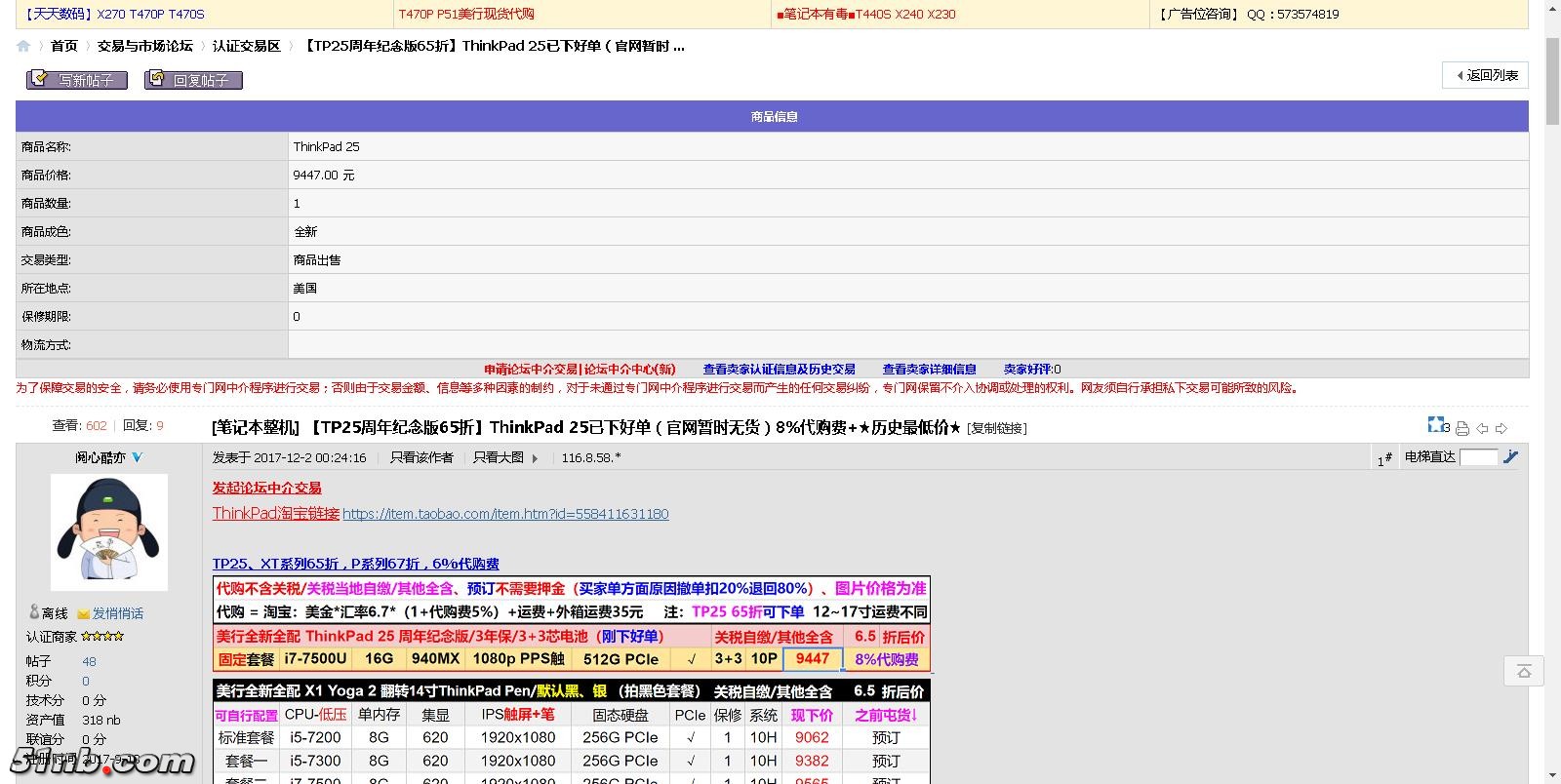Screen dimensions: 1561x784
Task: Open 认证交易区 in the breadcrumb
Action: click(x=246, y=46)
